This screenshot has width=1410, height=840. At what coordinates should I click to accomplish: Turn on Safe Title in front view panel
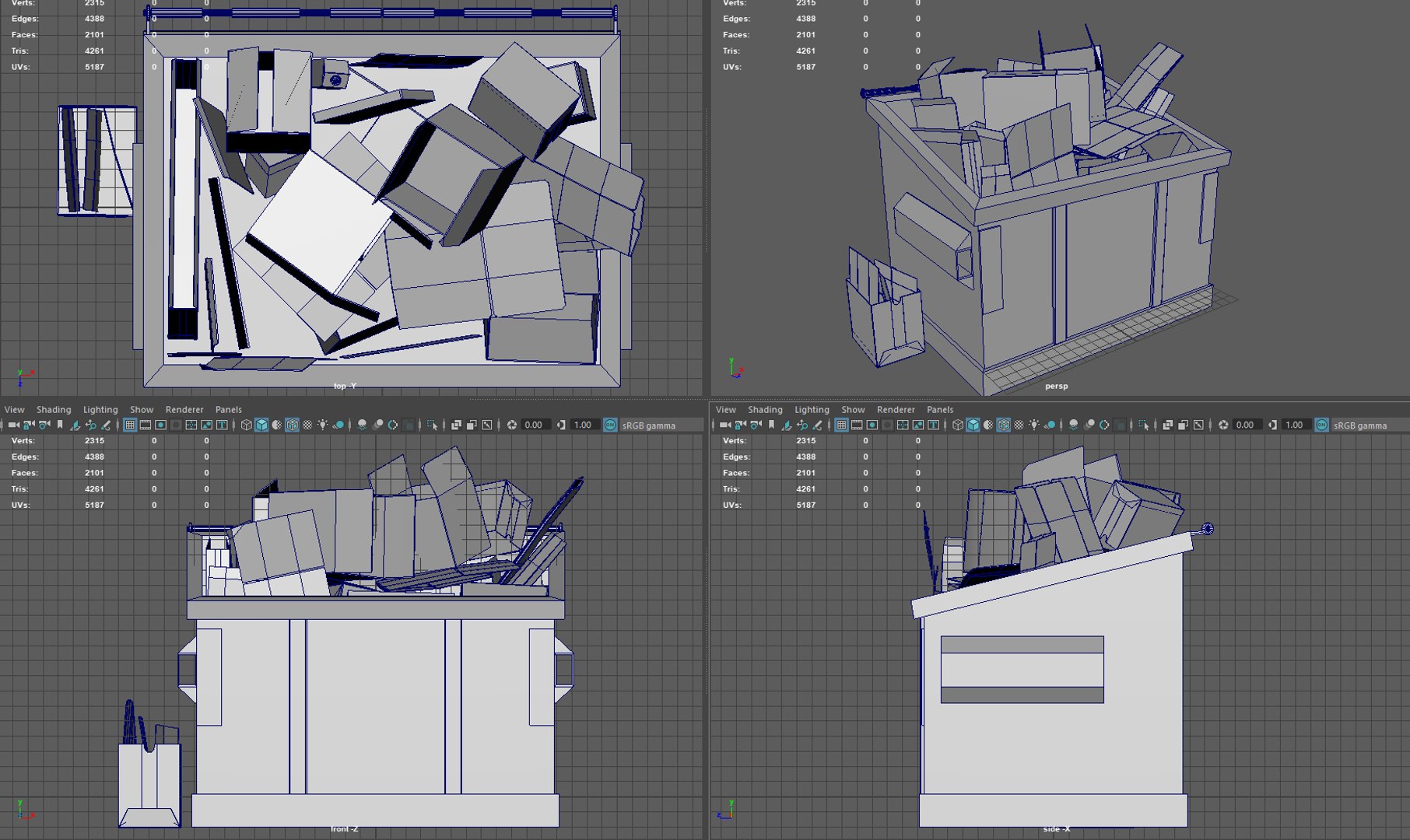click(222, 425)
